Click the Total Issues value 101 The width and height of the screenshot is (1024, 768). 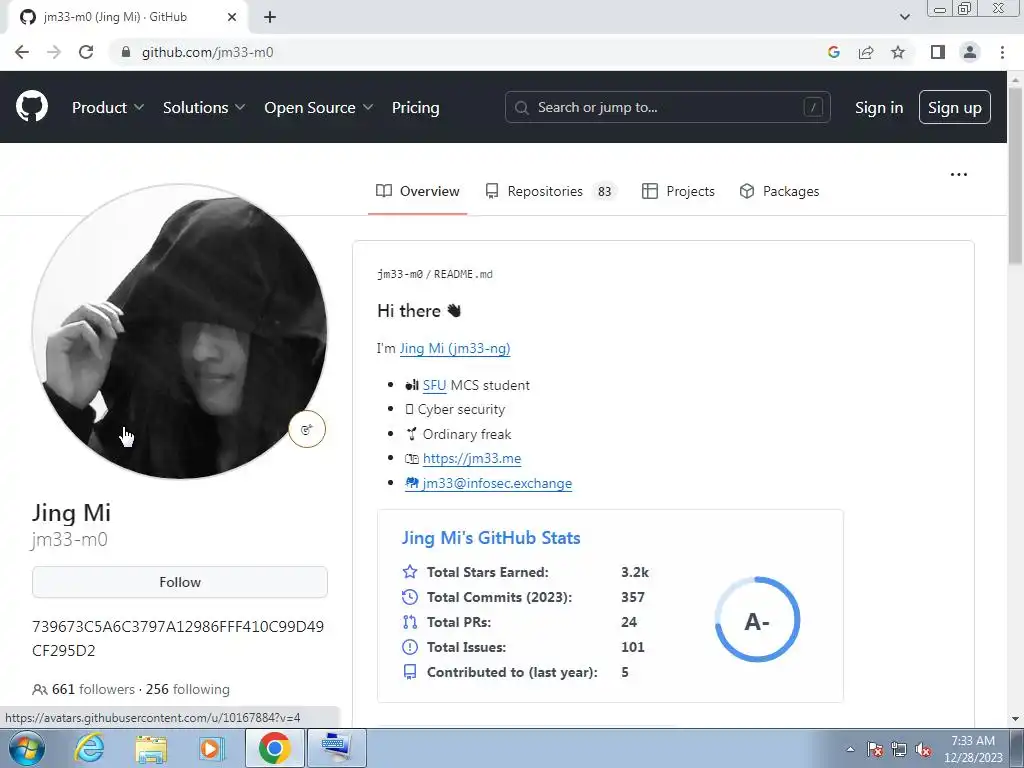coord(633,647)
